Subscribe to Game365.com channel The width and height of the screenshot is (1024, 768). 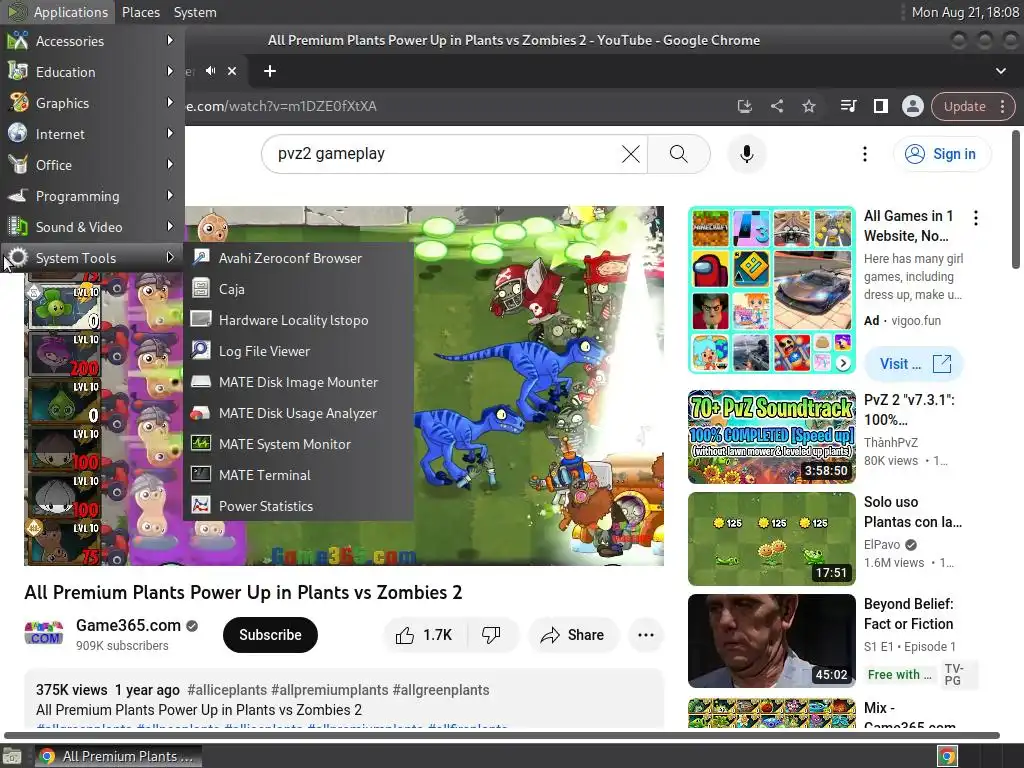(270, 635)
